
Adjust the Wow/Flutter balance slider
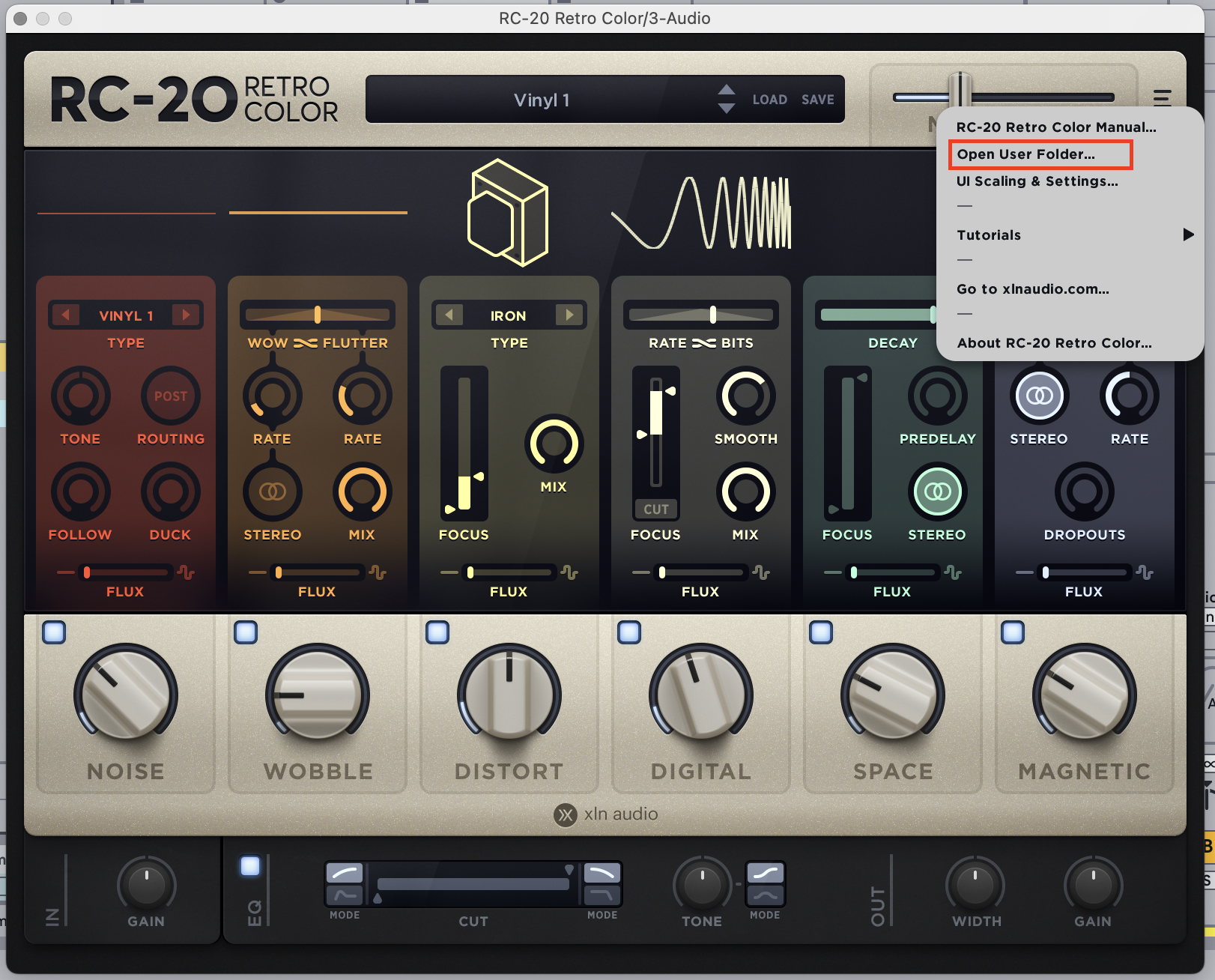pos(318,315)
